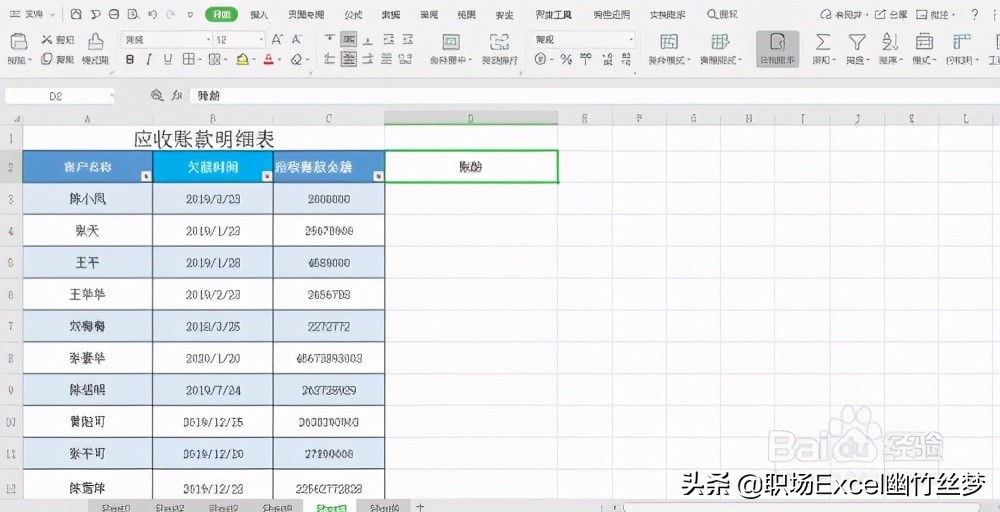The width and height of the screenshot is (1000, 512).
Task: Click the Increase Font Size icon
Action: pyautogui.click(x=277, y=40)
